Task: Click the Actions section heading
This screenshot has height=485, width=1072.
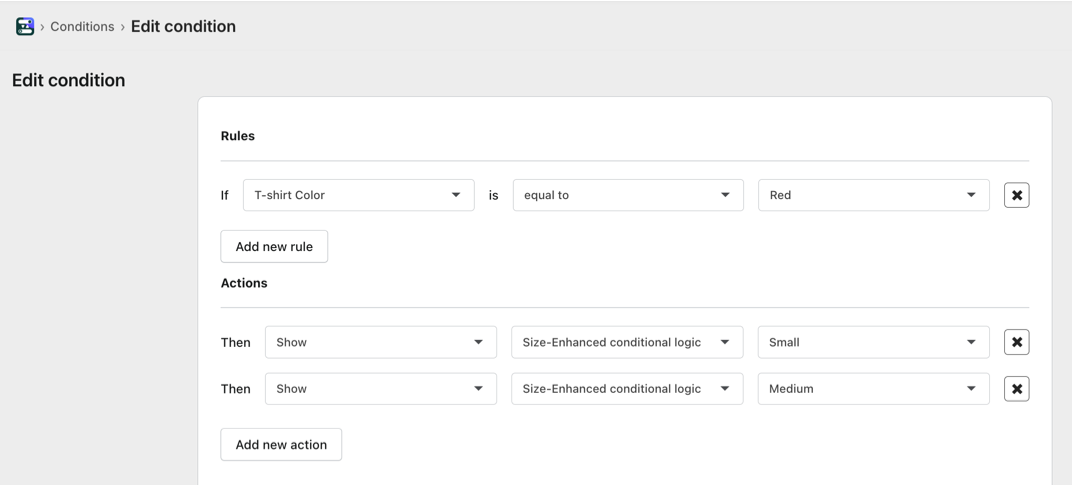Action: (x=244, y=283)
